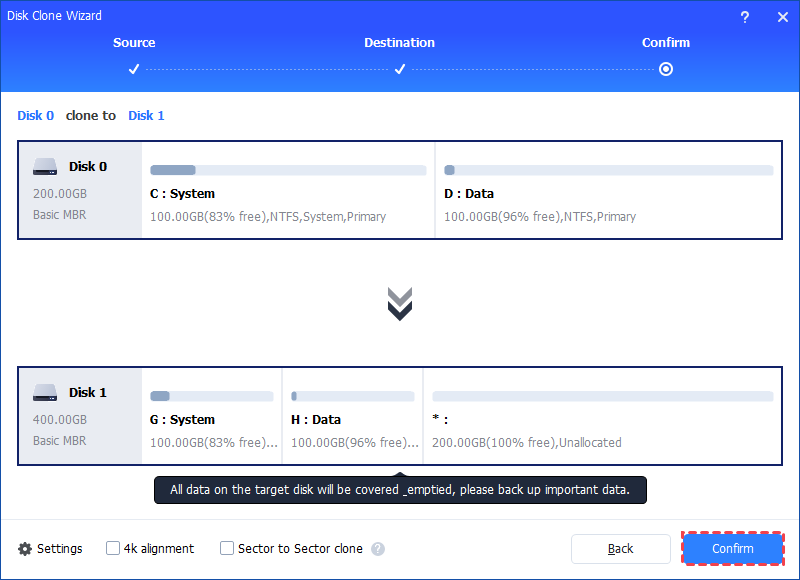
Task: Open Settings via the gear icon
Action: [25, 549]
